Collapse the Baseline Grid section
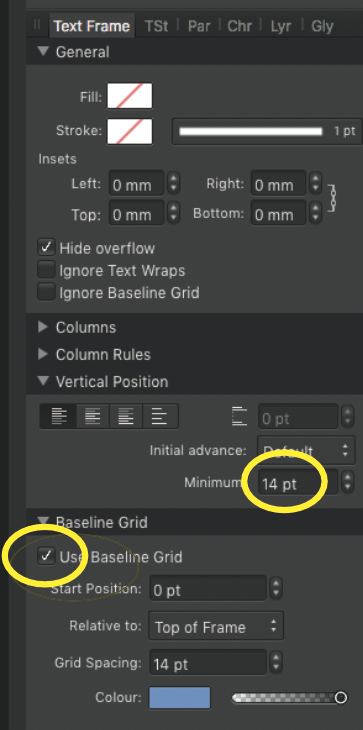363x730 pixels. [43, 521]
